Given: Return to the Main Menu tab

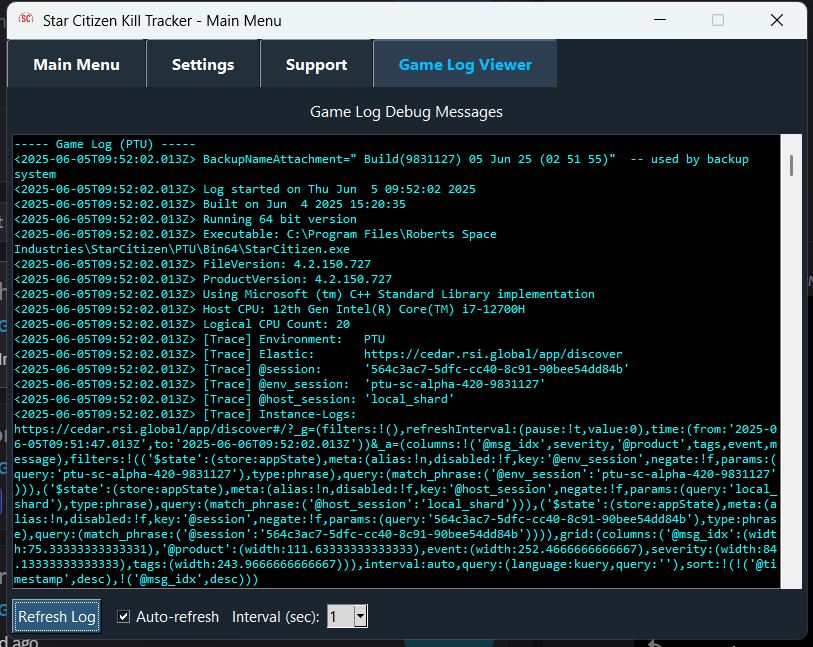Looking at the screenshot, I should tap(76, 64).
